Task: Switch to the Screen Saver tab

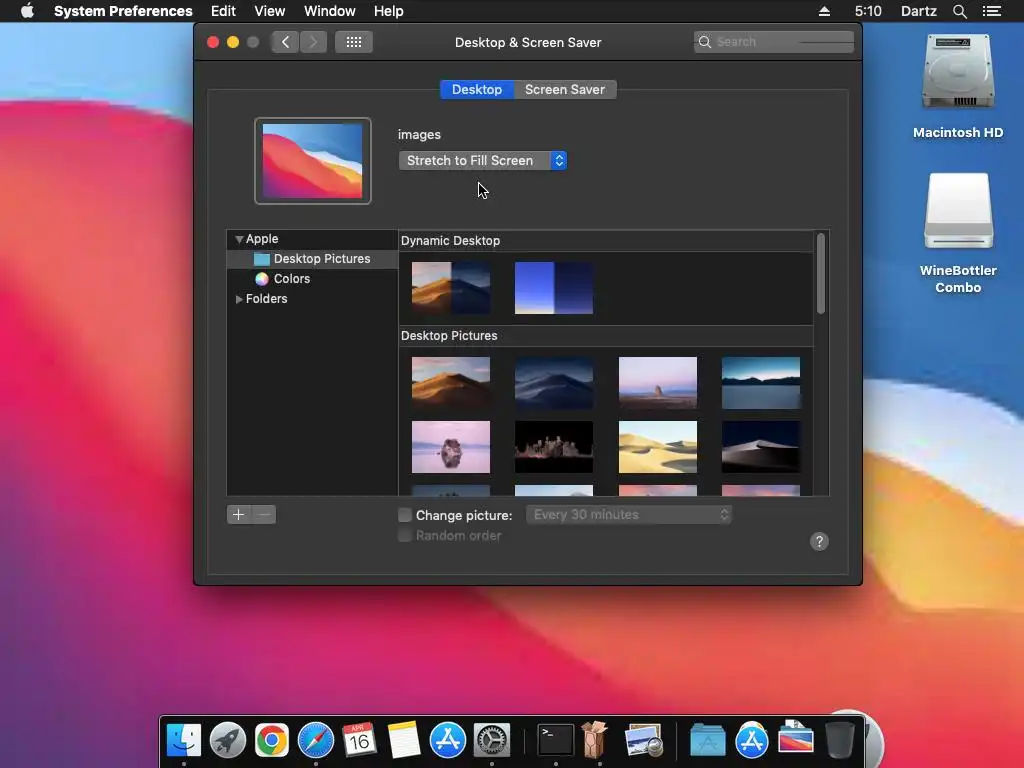Action: tap(565, 89)
